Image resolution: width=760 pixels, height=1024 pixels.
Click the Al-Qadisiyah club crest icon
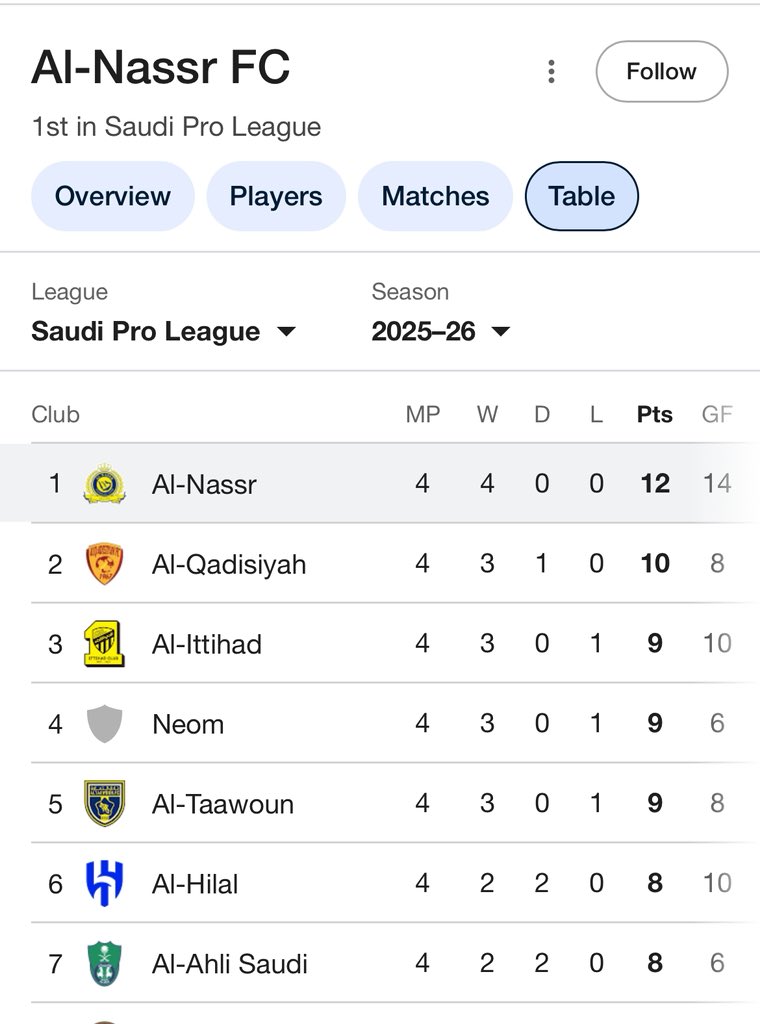104,564
